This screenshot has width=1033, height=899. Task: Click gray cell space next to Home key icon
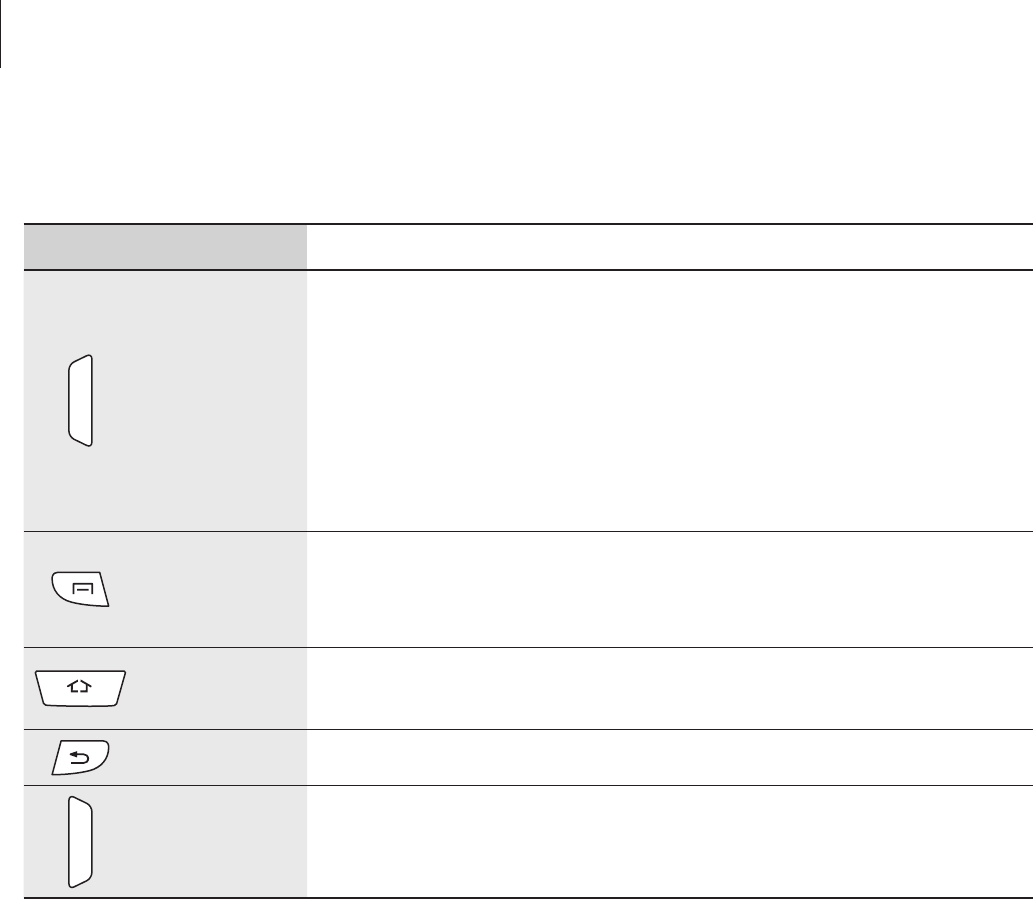[217, 688]
